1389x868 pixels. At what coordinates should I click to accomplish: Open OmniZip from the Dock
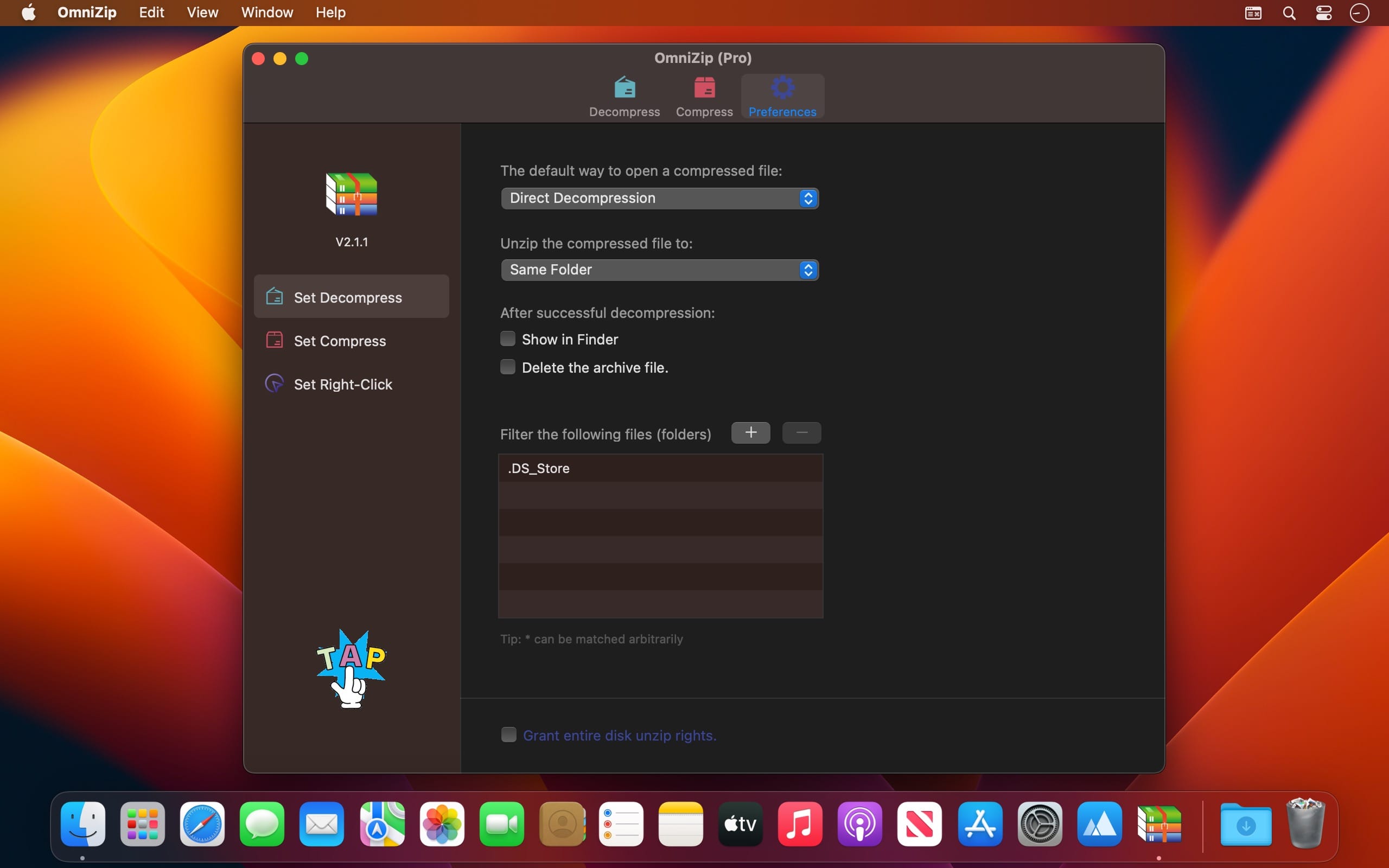tap(1159, 825)
